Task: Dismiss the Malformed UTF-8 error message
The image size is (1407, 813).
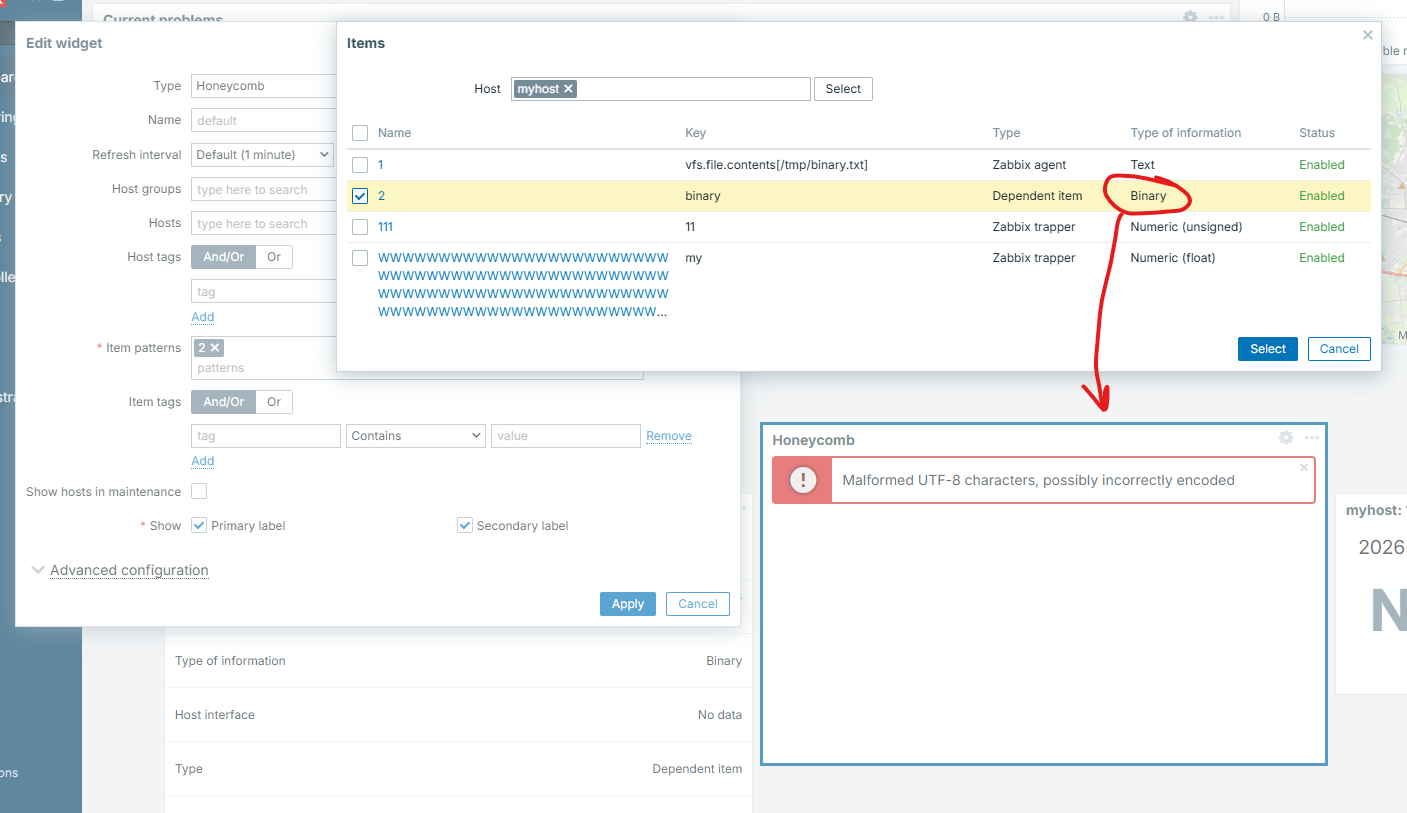Action: coord(1304,467)
